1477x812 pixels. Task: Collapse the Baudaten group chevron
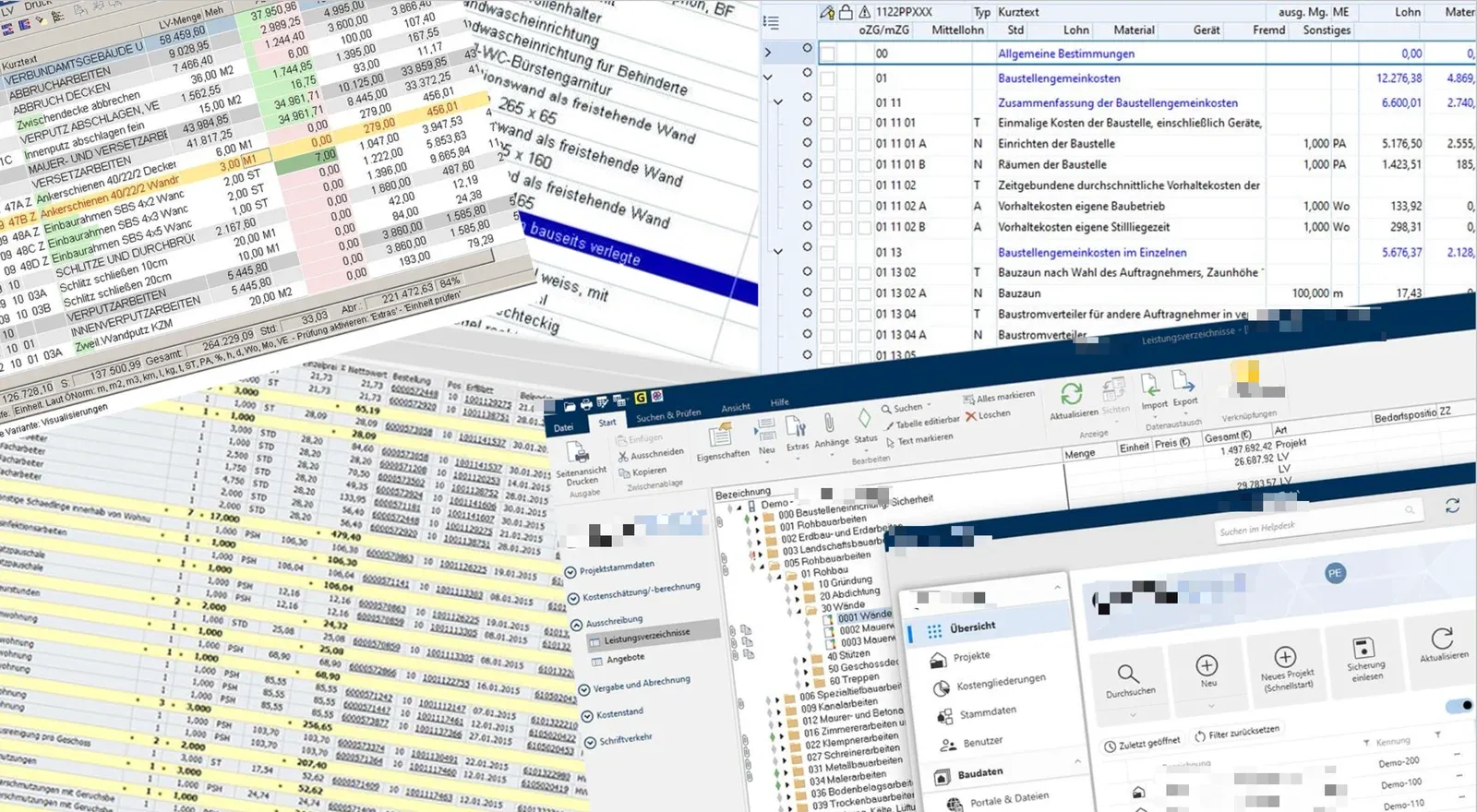tap(1076, 761)
